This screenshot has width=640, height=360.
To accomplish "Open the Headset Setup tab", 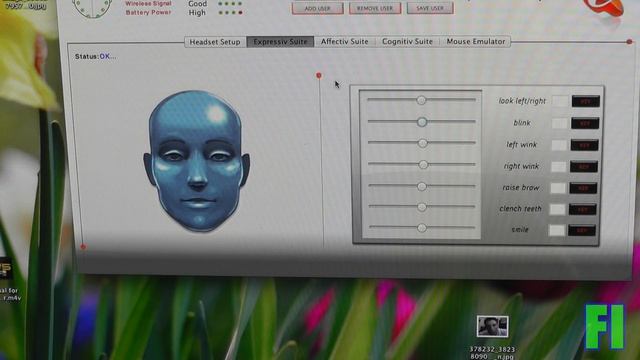I will (215, 42).
